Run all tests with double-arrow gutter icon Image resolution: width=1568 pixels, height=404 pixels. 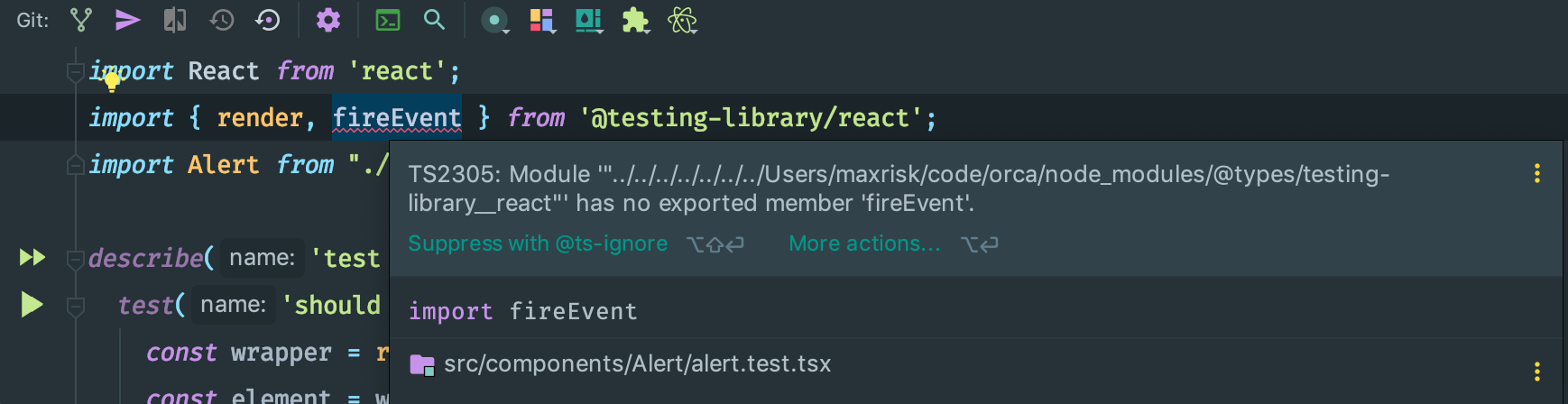[32, 258]
